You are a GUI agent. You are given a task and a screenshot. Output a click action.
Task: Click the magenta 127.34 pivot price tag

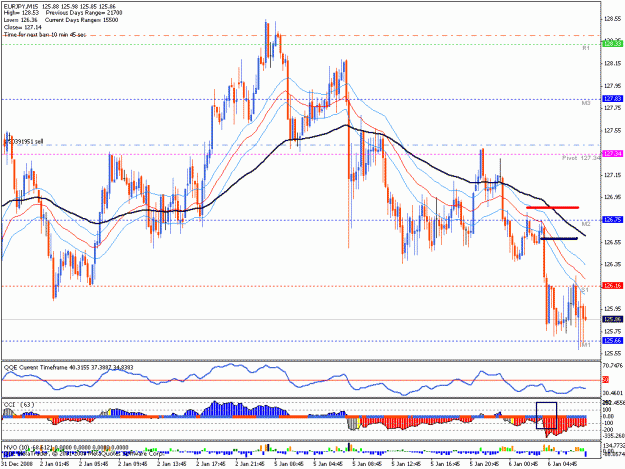click(x=613, y=153)
